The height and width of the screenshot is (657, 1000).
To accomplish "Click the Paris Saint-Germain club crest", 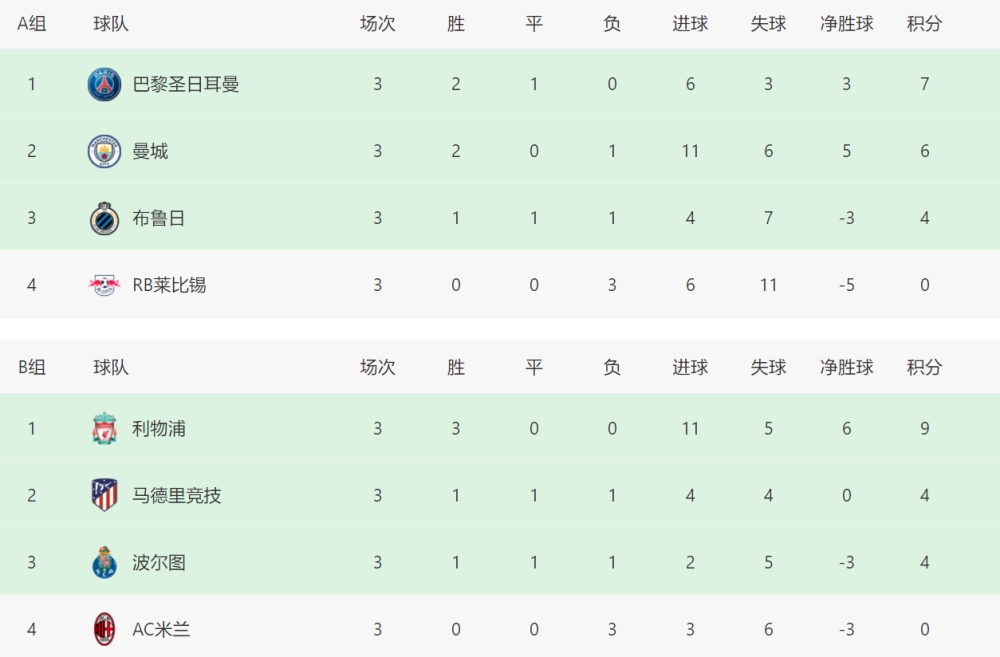I will 104,84.
